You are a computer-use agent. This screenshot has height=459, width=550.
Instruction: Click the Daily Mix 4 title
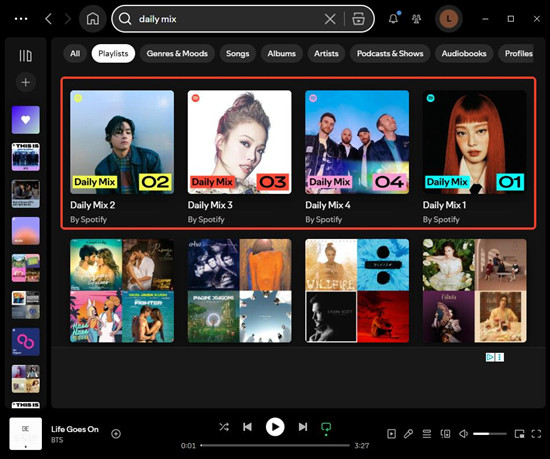point(328,205)
